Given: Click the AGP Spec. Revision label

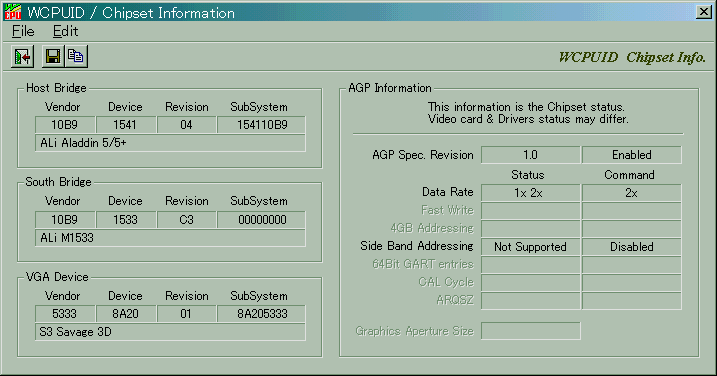Looking at the screenshot, I should click(x=423, y=155).
